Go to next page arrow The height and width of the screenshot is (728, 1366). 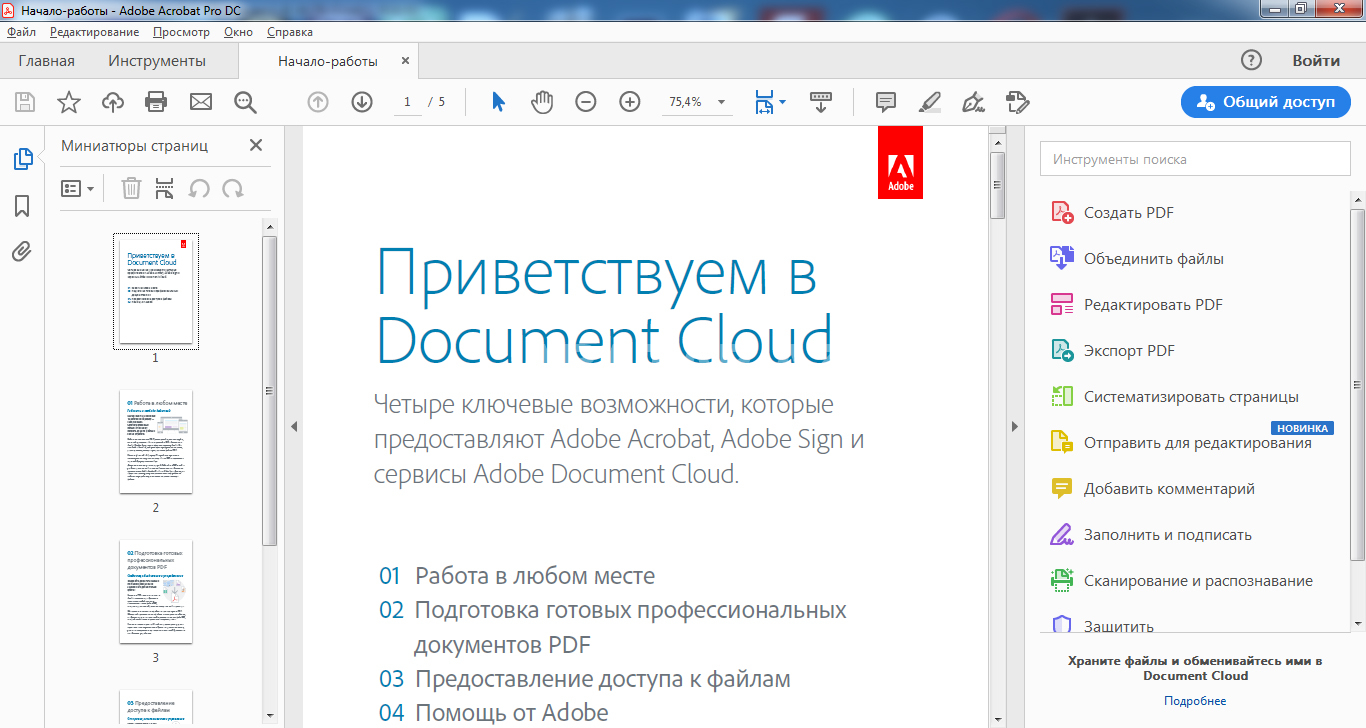tap(362, 102)
